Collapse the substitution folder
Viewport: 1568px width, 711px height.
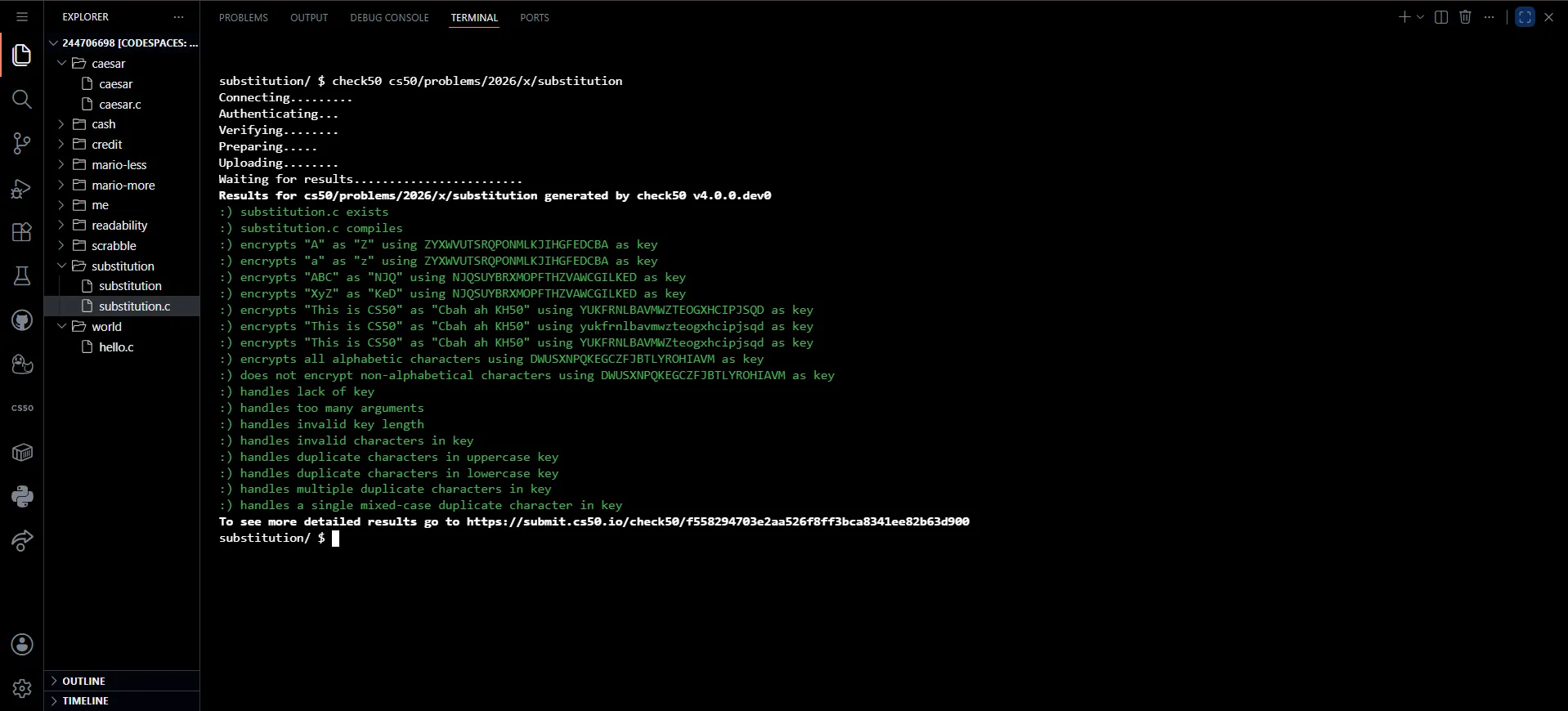tap(122, 266)
